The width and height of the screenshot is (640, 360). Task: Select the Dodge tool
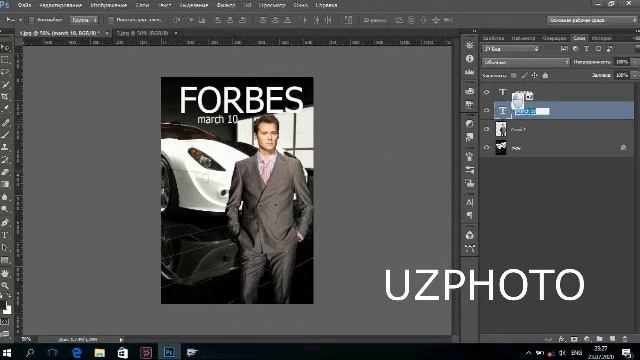coord(5,209)
